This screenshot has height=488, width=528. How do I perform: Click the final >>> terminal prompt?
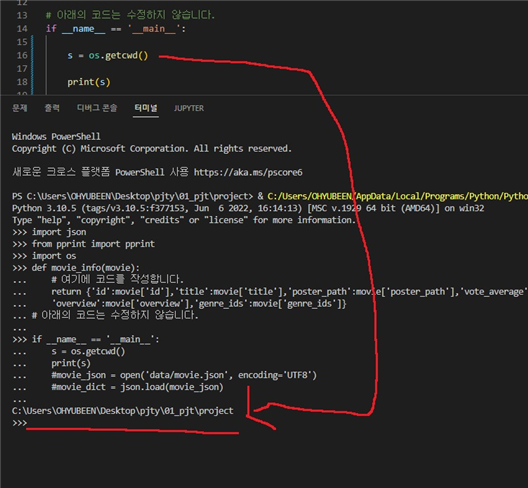(x=20, y=423)
